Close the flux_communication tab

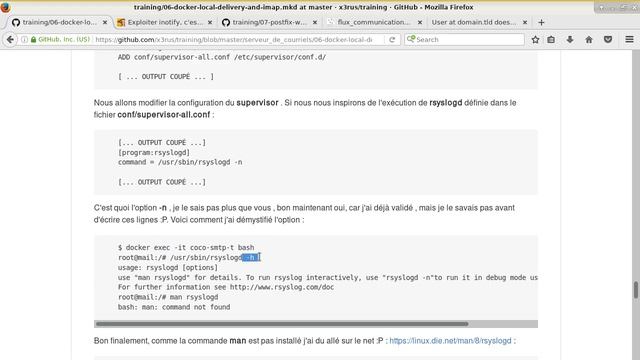420,22
